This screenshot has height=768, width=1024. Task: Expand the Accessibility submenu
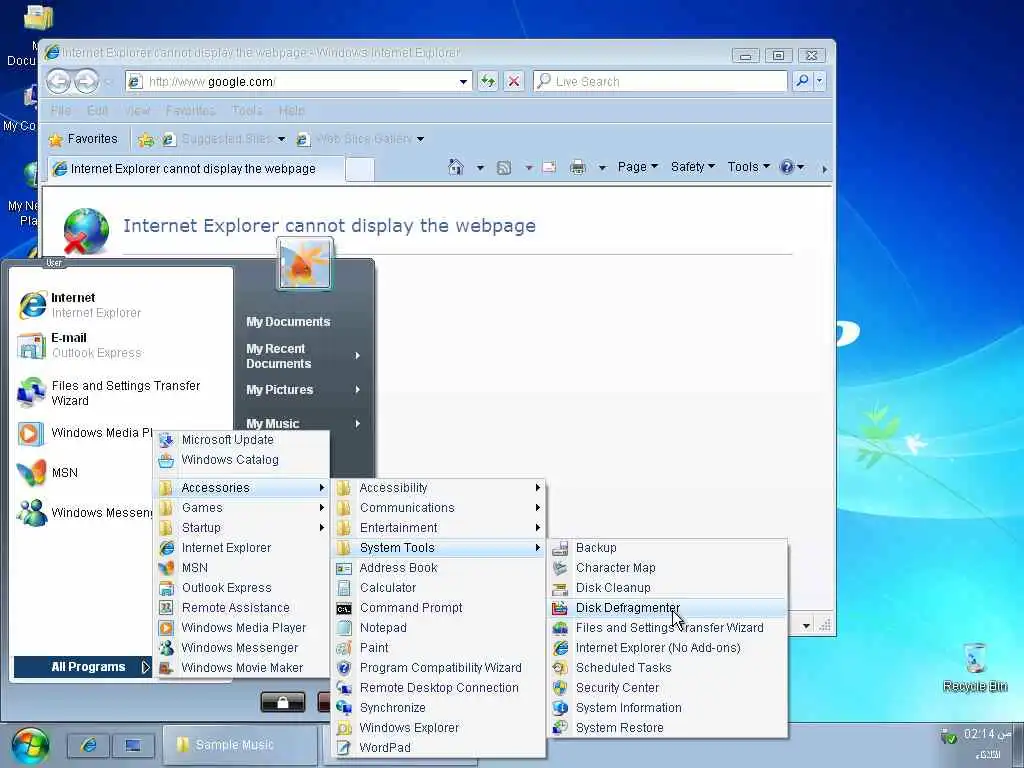click(x=440, y=487)
